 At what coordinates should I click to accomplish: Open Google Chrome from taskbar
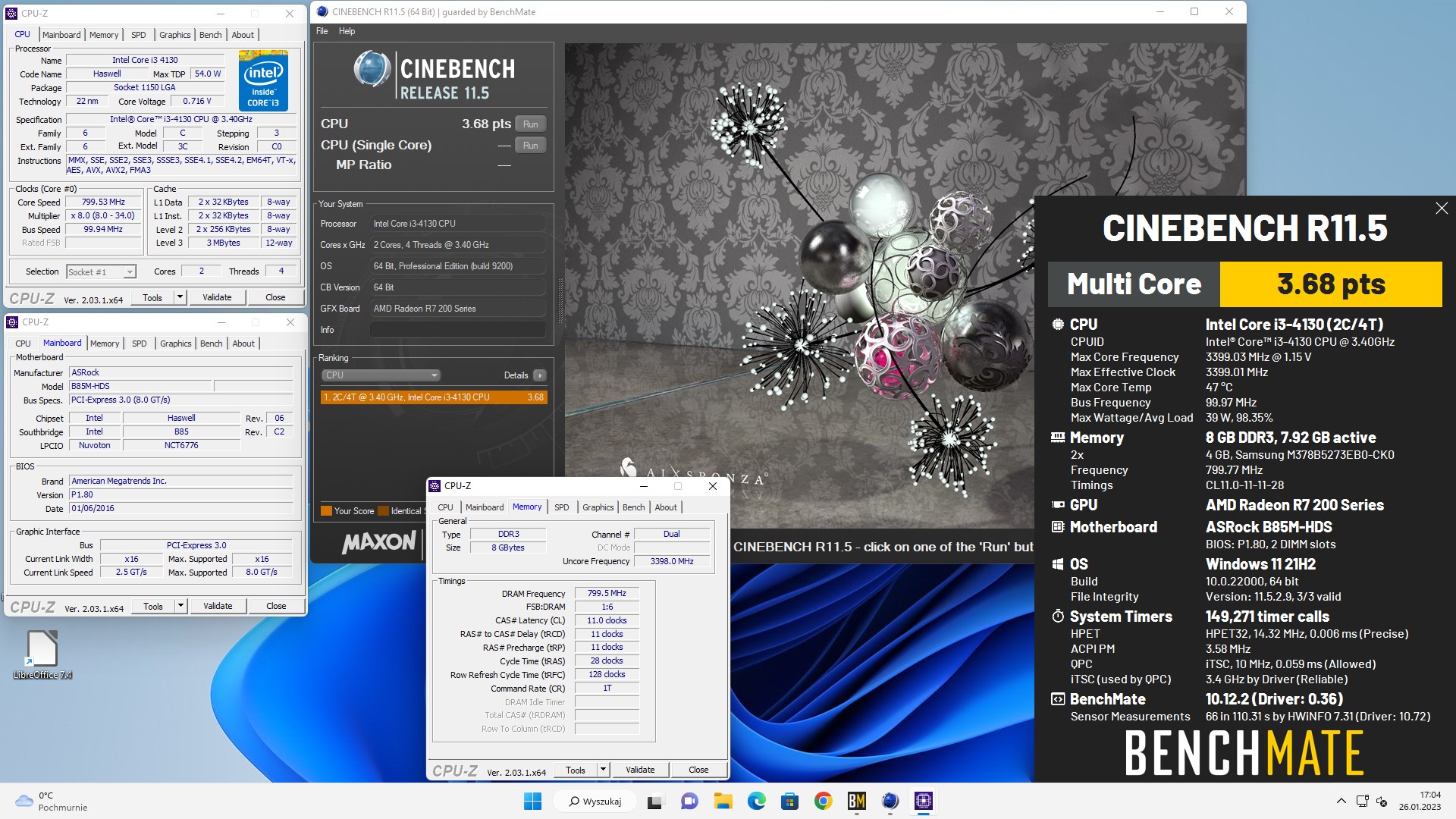click(x=823, y=801)
